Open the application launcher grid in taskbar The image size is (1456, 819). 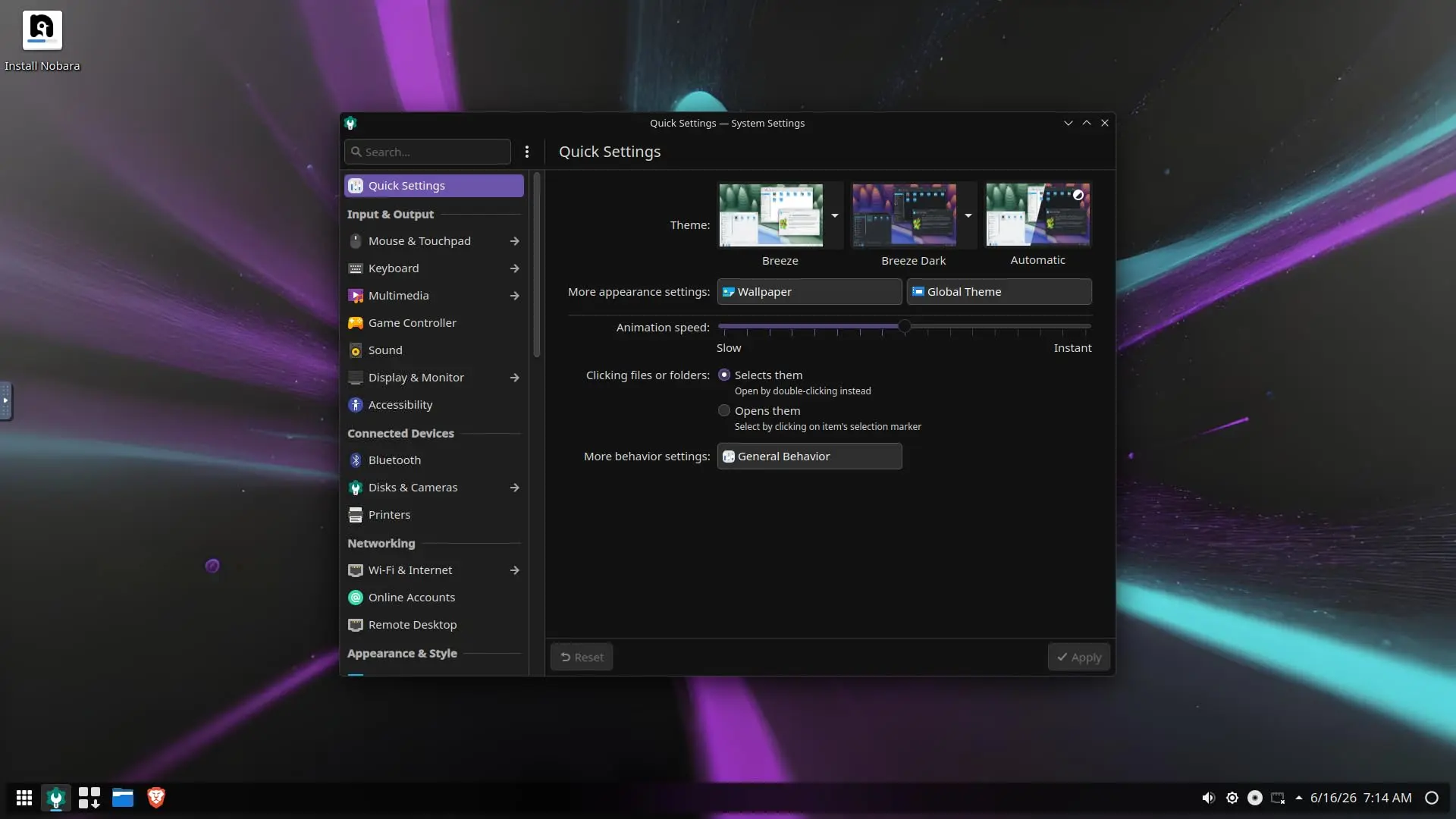tap(24, 798)
